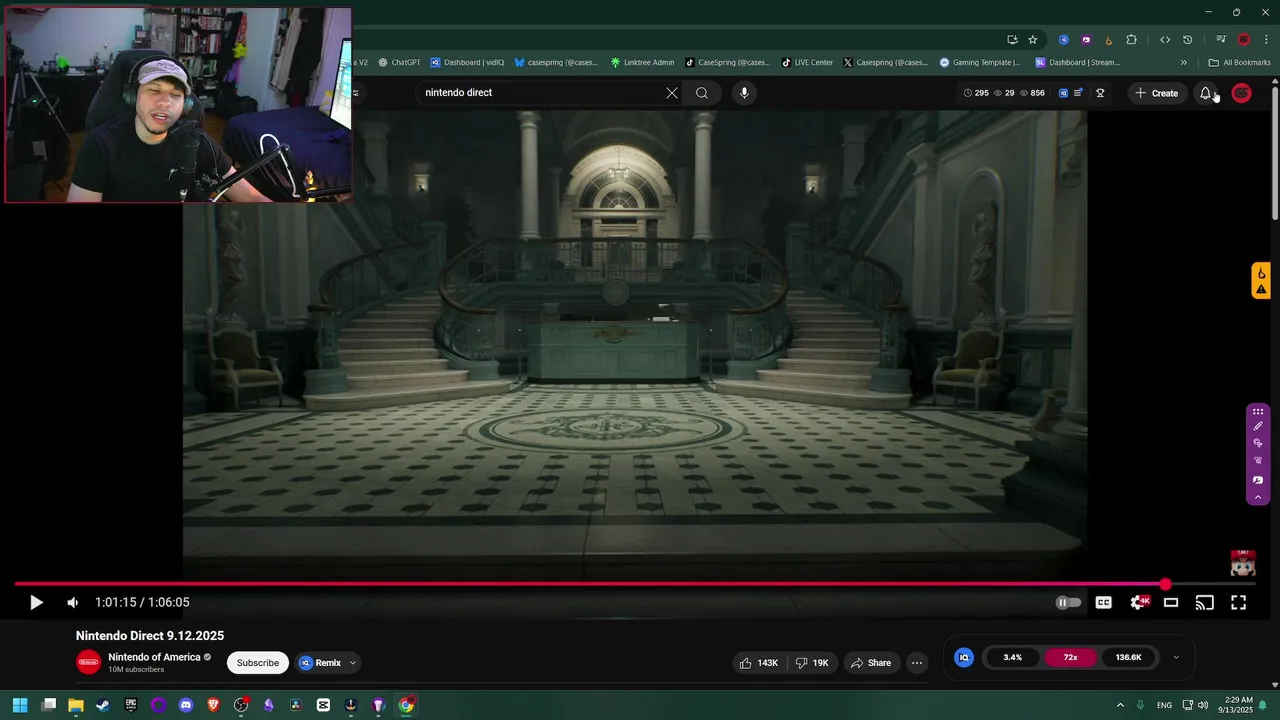The image size is (1280, 720).
Task: Mute the video volume speaker icon
Action: coord(72,602)
